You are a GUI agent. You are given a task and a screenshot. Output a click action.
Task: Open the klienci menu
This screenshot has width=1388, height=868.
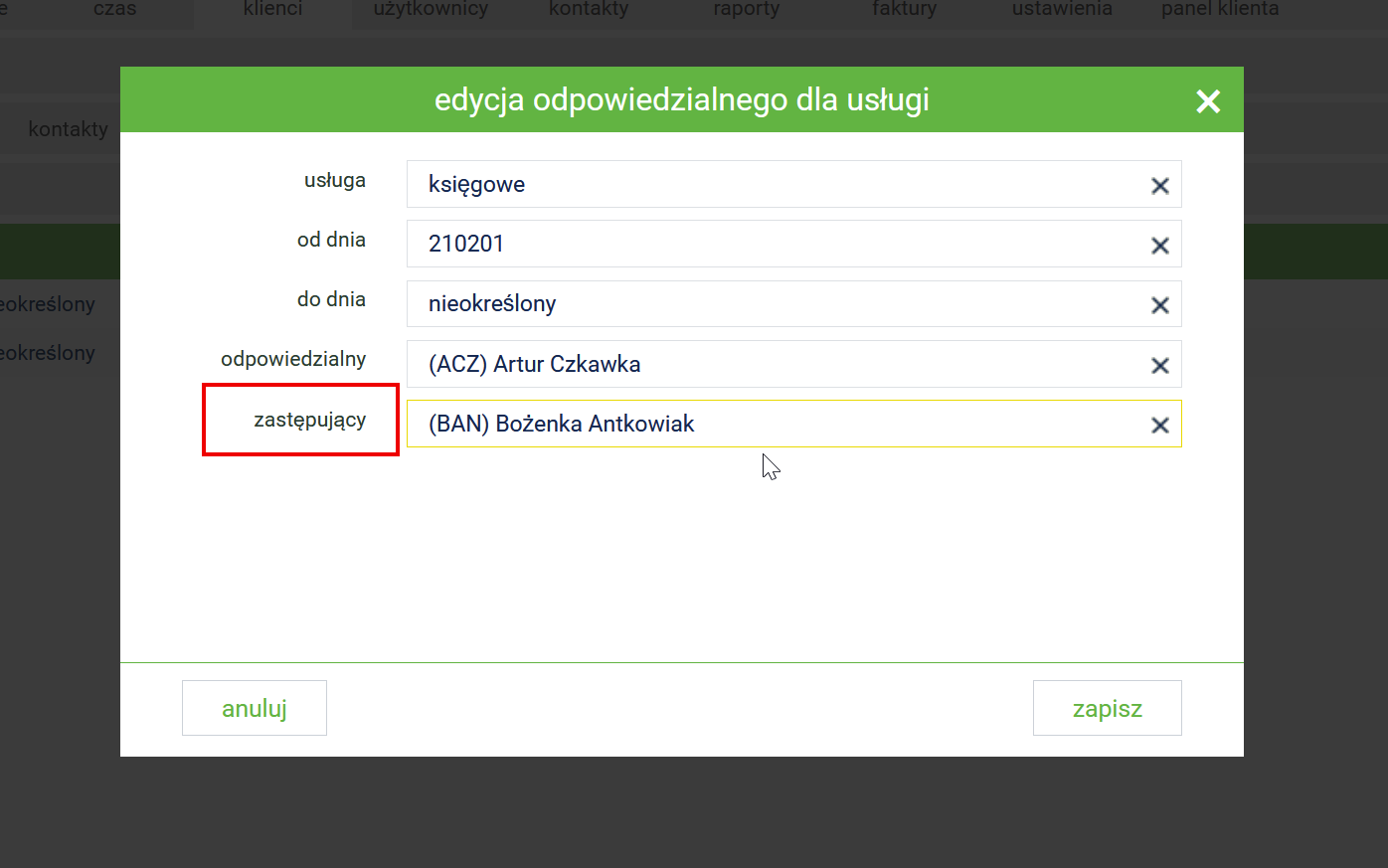272,10
